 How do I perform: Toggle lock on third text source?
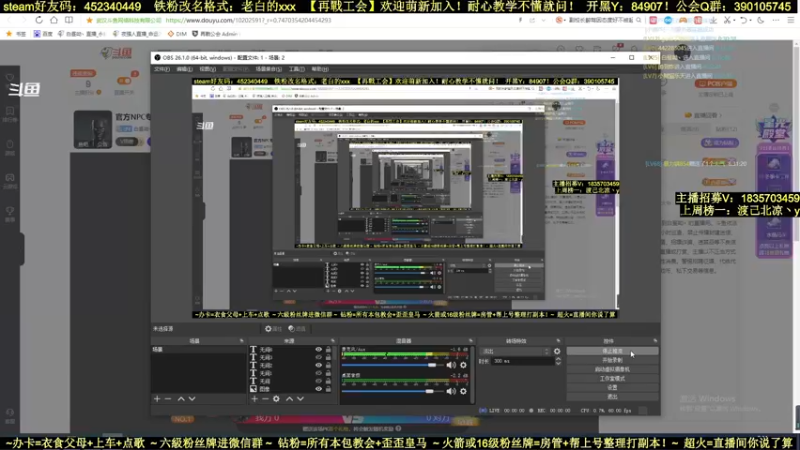[328, 365]
